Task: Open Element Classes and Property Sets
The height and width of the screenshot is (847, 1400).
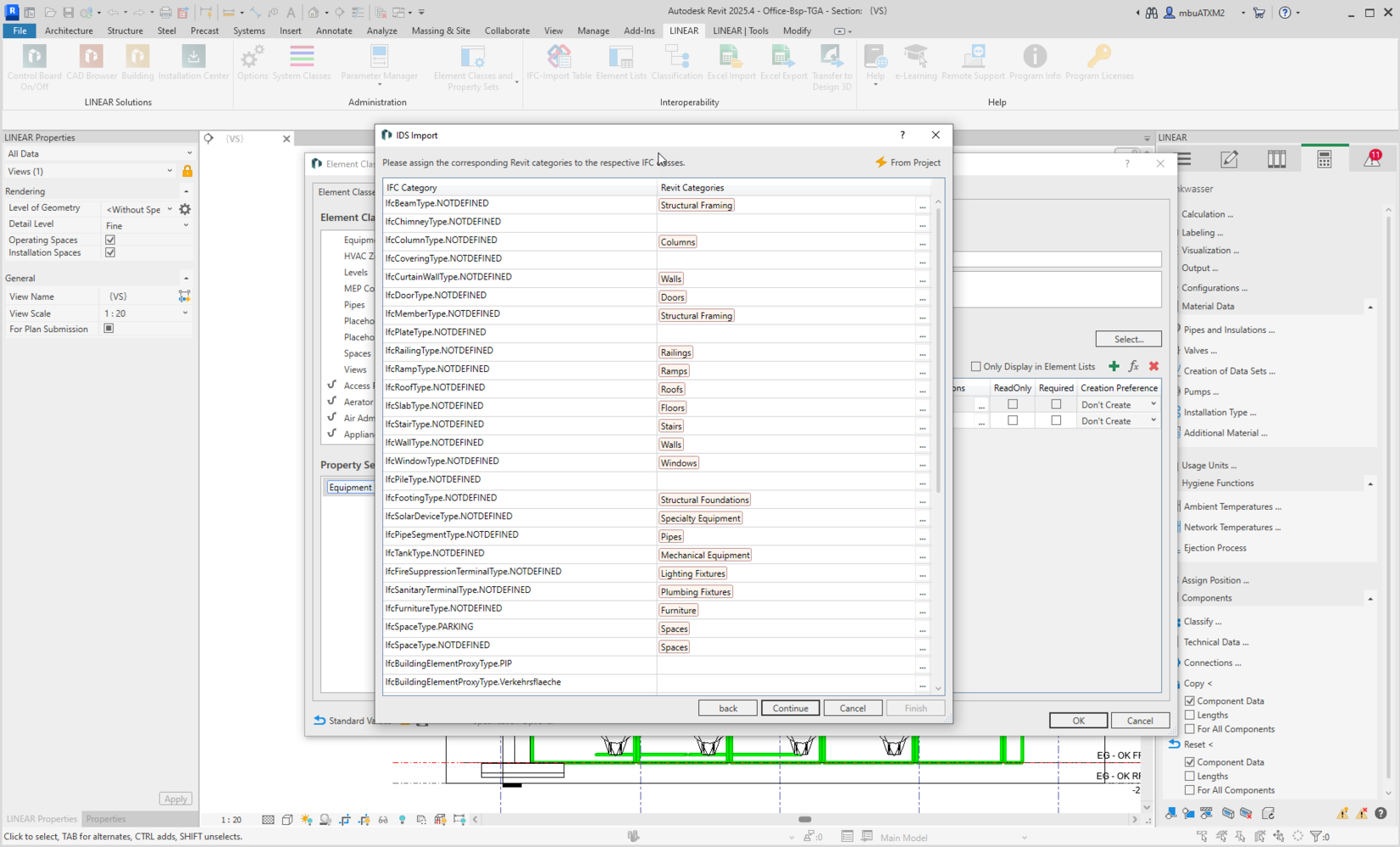Action: pyautogui.click(x=473, y=67)
